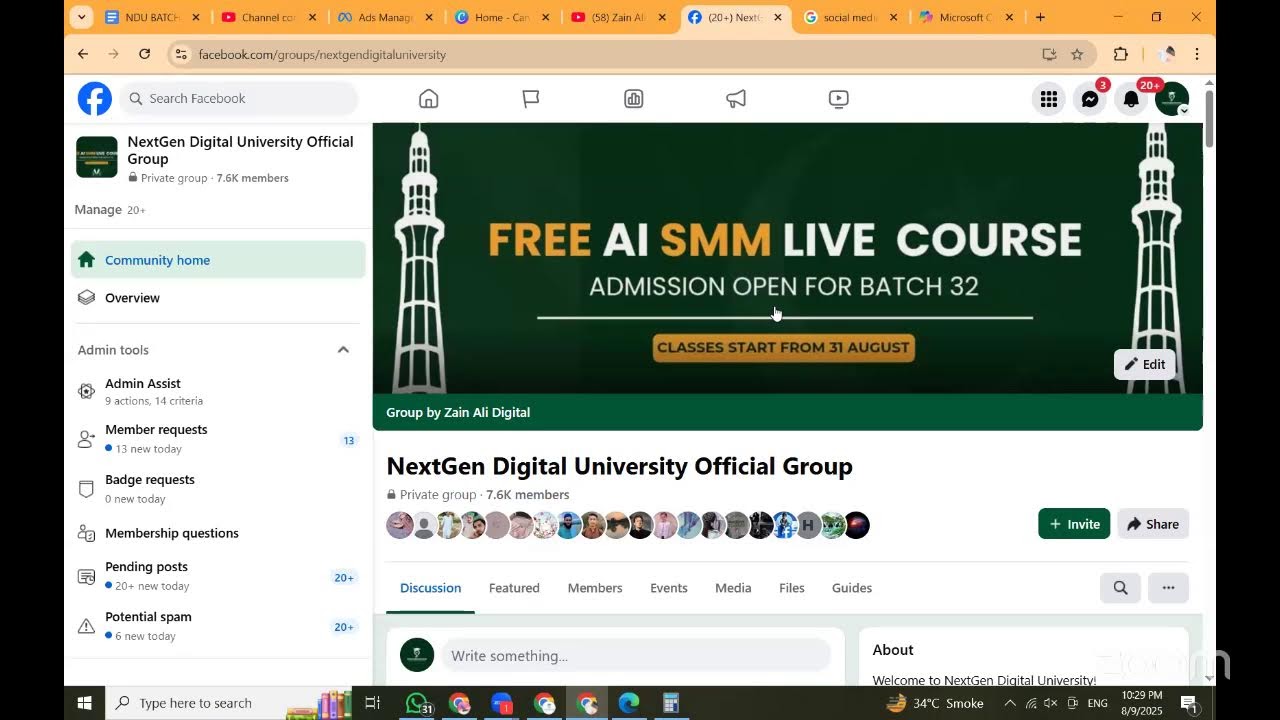Open the browser extensions puzzle icon

click(1120, 54)
